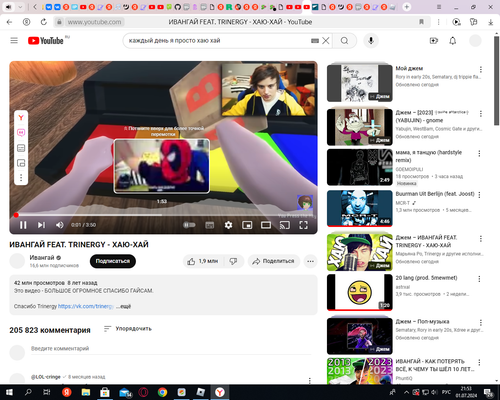Viewport: 500px width, 400px height.
Task: Go to YouTube home via logo
Action: (46, 41)
